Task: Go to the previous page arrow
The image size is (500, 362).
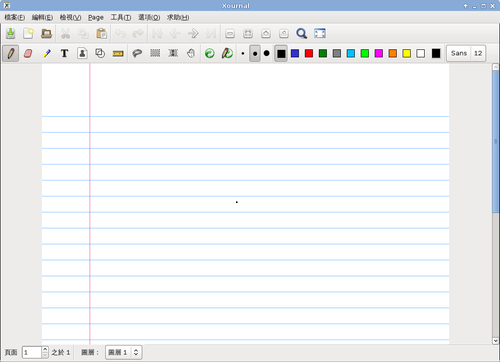Action: [175, 33]
